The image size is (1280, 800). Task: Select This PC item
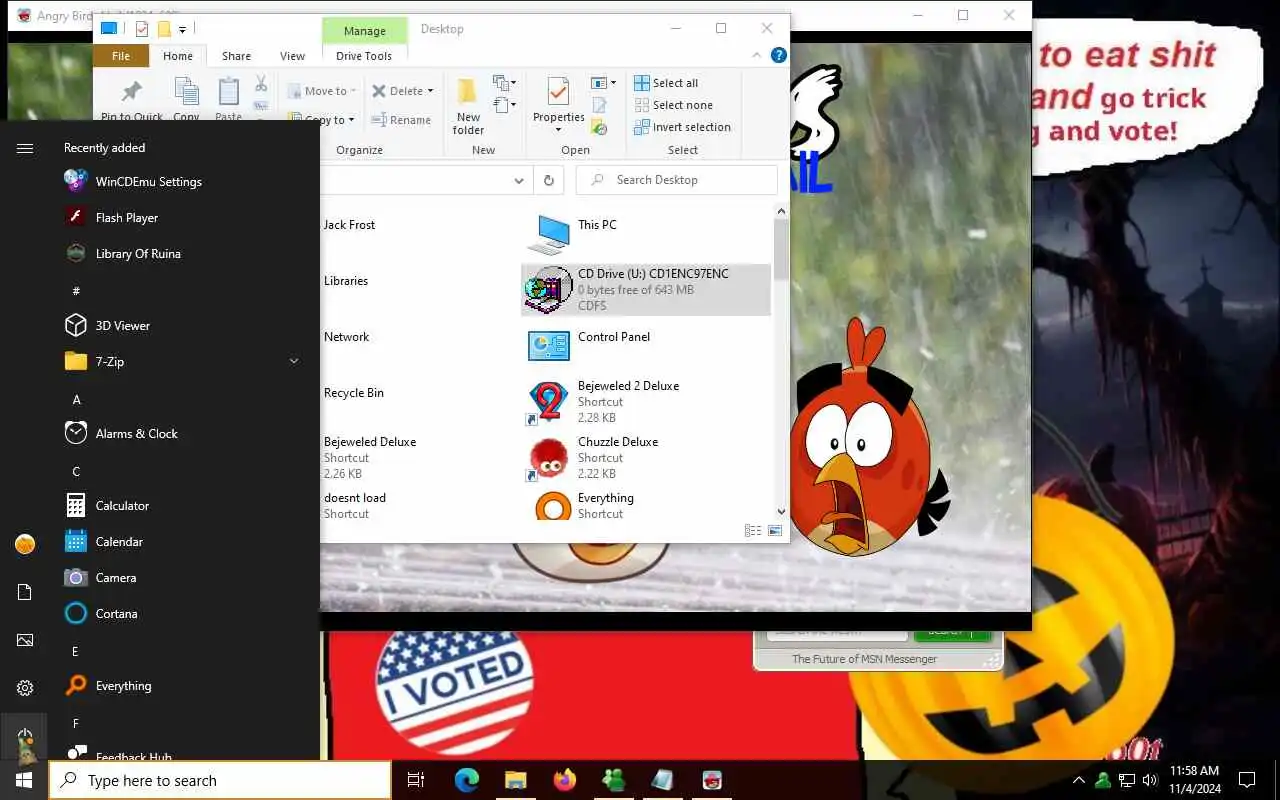[x=647, y=234]
